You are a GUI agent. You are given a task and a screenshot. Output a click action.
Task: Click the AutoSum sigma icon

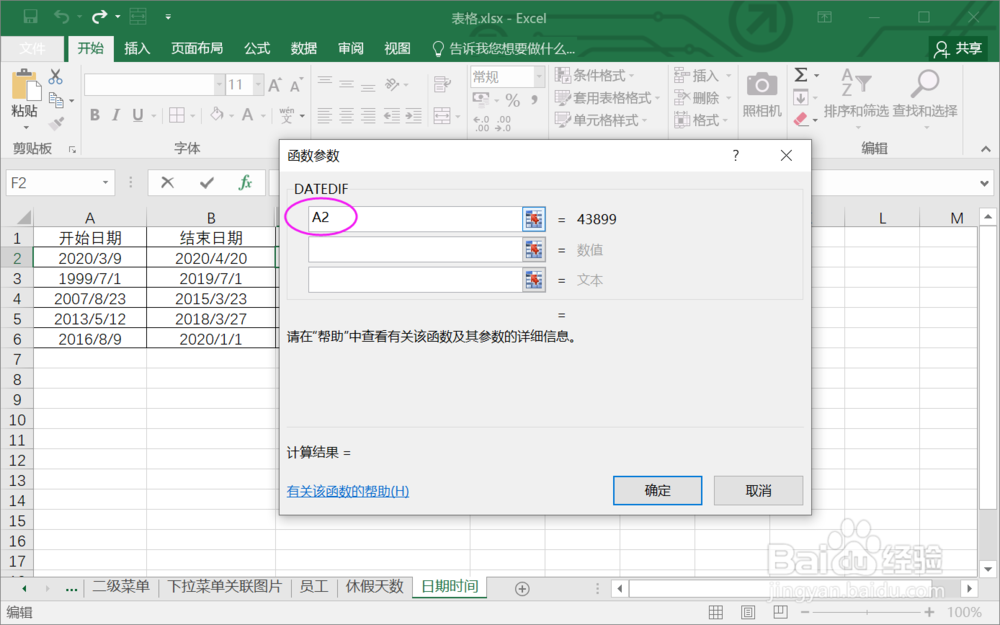(801, 75)
